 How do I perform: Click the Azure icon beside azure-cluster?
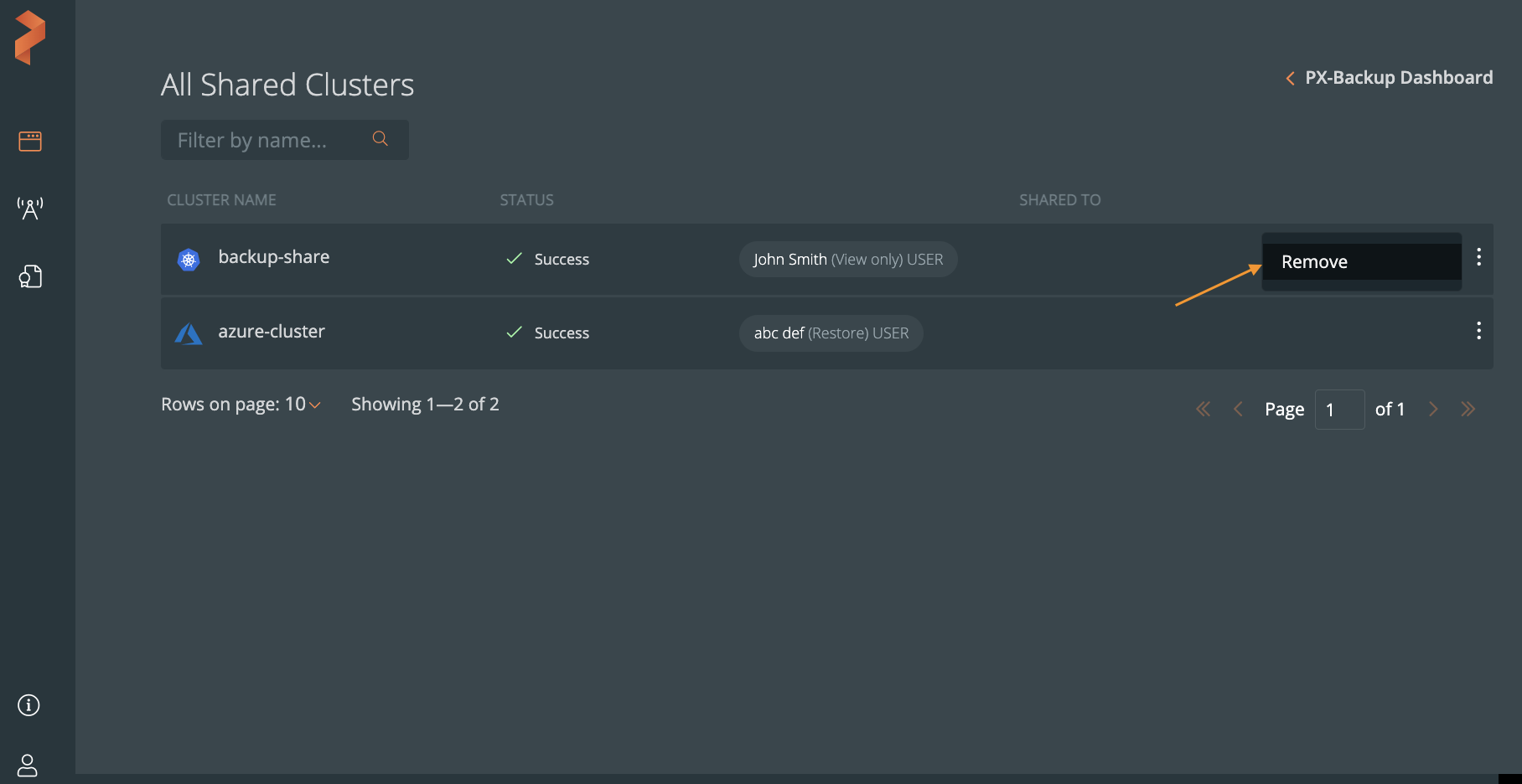click(x=189, y=334)
